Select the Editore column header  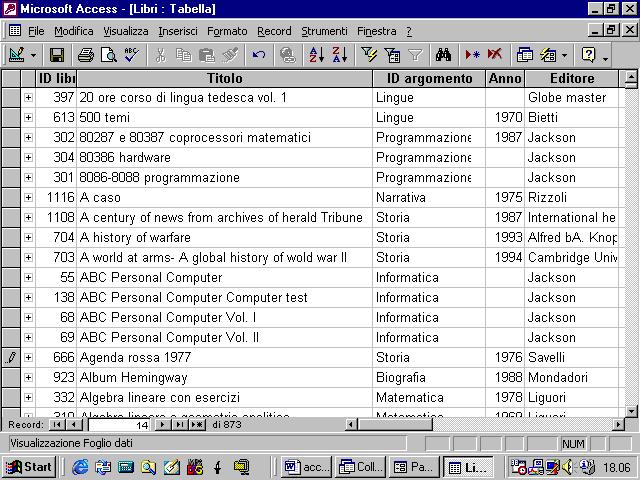pos(571,78)
